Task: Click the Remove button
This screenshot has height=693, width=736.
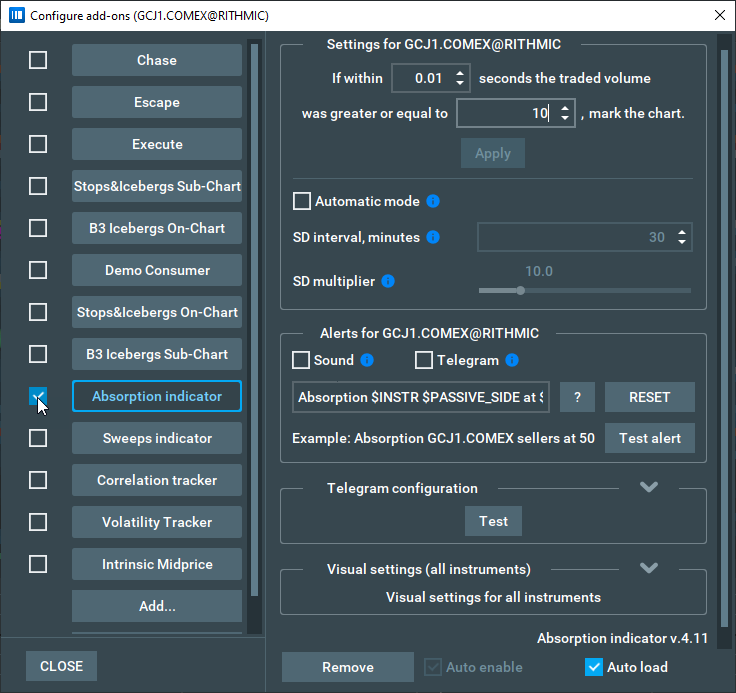Action: coord(347,667)
